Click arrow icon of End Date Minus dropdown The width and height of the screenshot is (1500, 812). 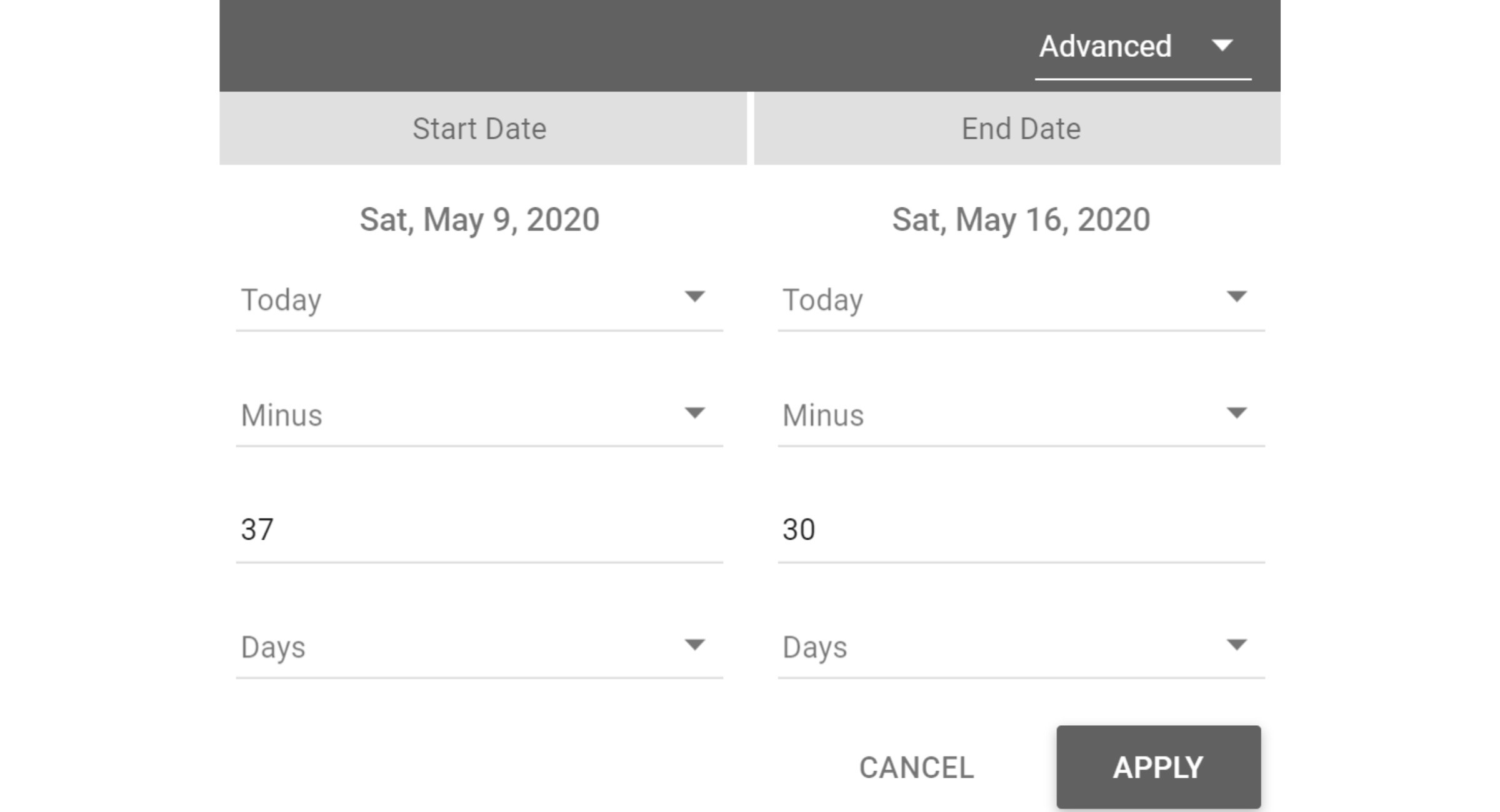coord(1236,413)
